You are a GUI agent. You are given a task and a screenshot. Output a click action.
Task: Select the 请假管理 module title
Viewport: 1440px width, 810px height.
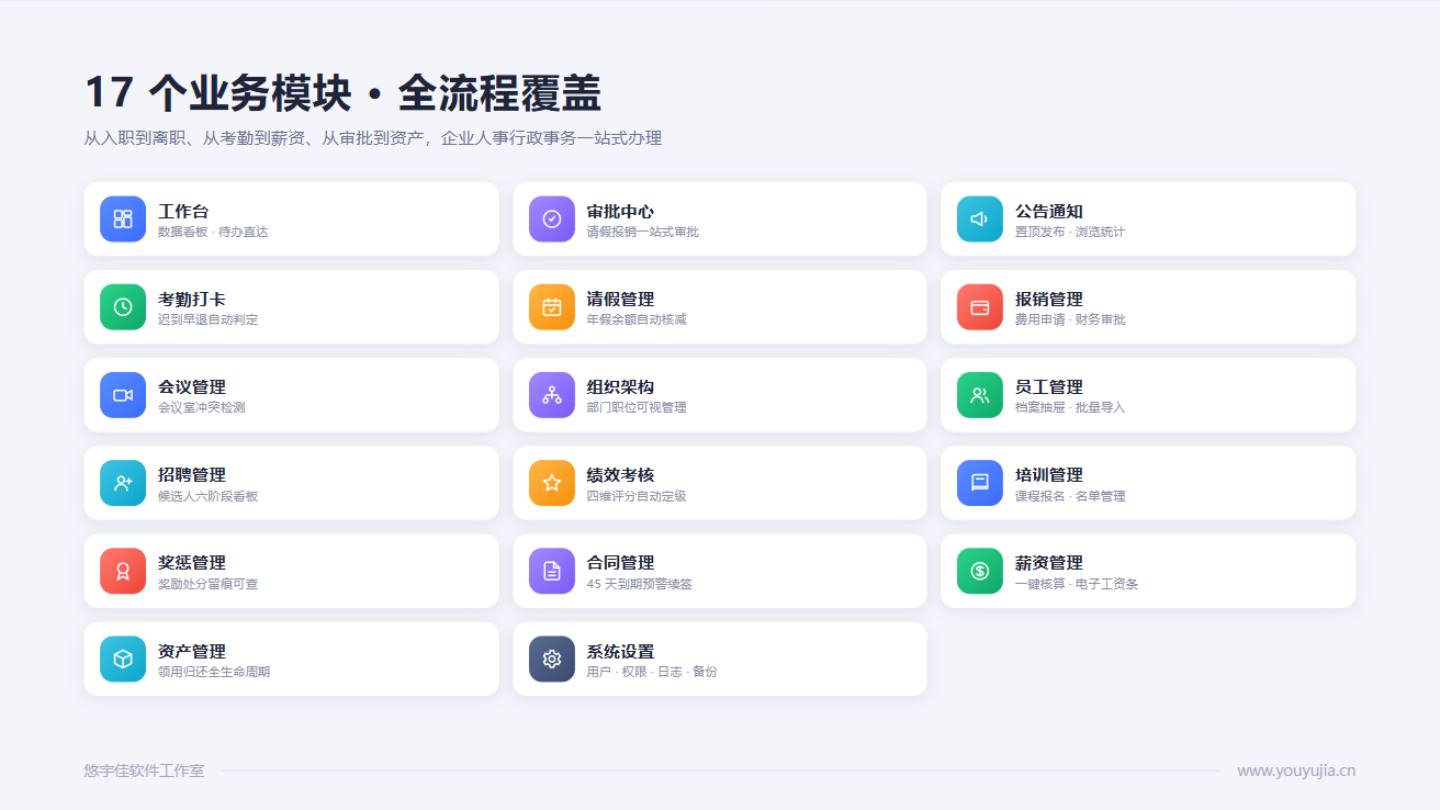tap(620, 299)
